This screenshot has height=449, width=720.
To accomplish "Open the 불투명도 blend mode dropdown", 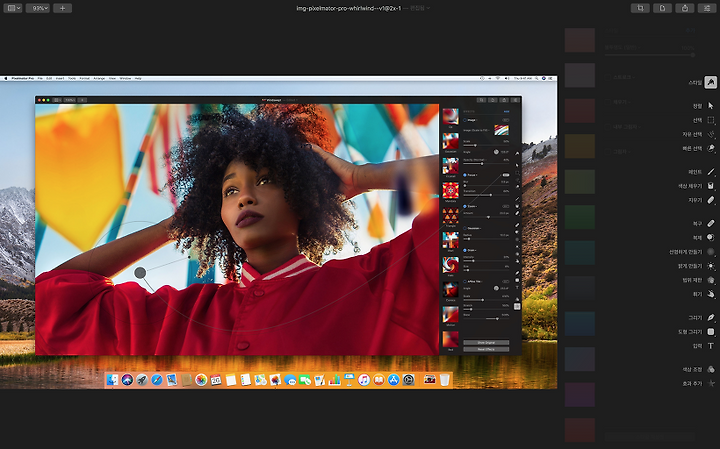I will [x=623, y=47].
